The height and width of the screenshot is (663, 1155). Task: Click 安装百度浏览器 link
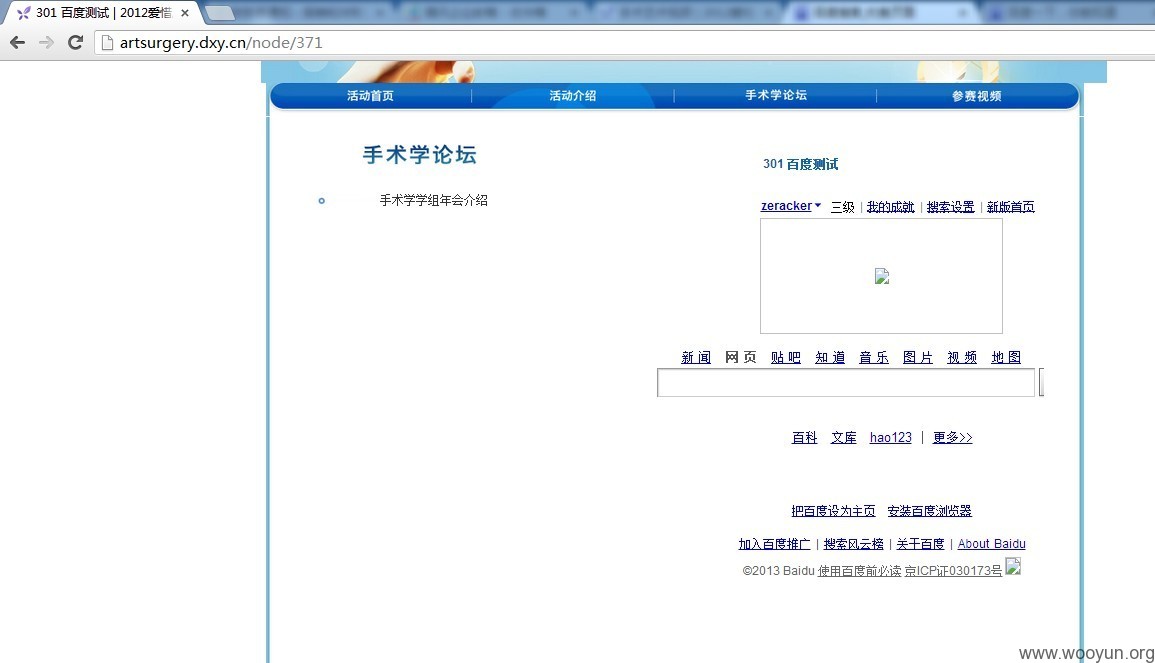pyautogui.click(x=930, y=511)
